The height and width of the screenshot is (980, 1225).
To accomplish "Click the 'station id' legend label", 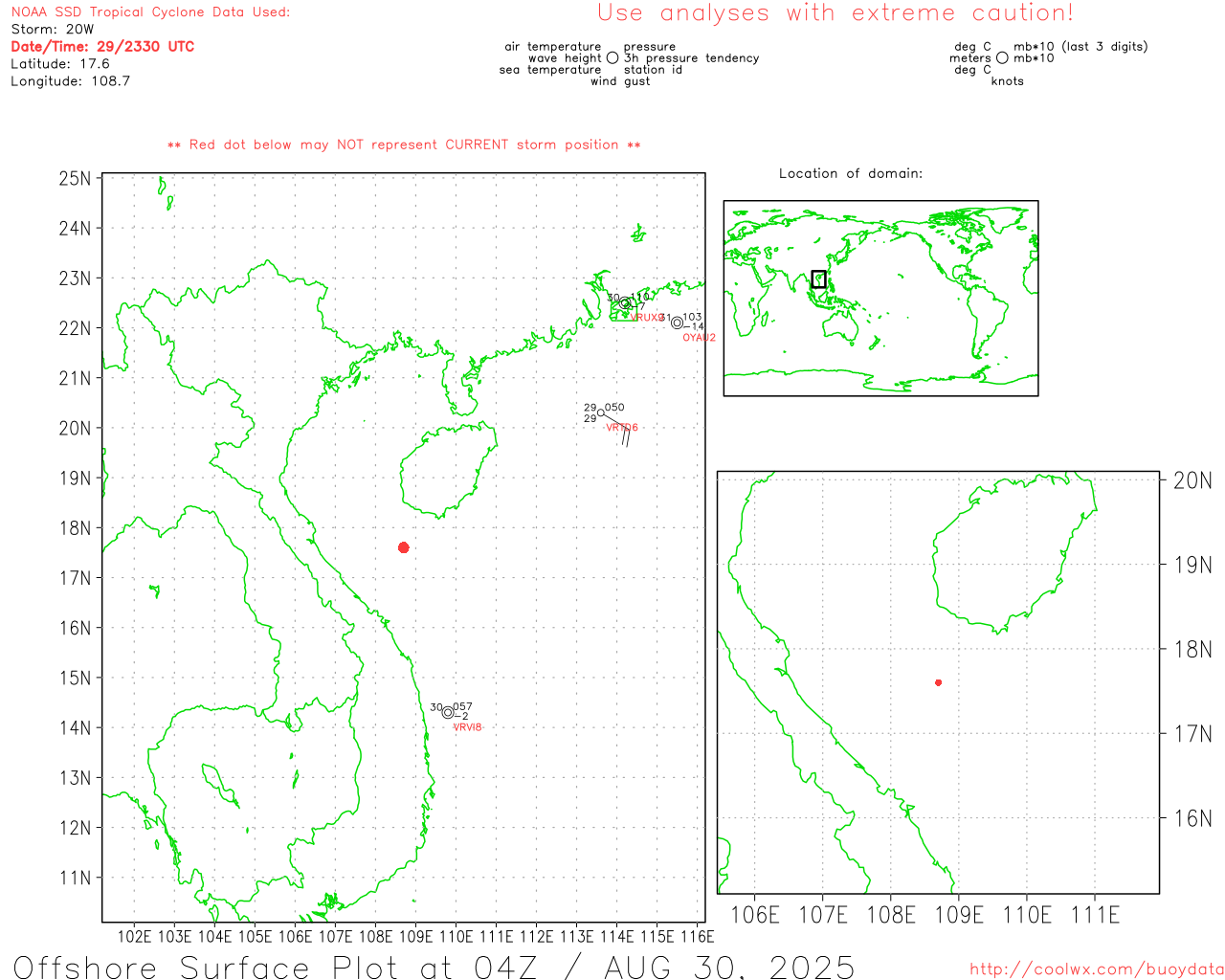I will pos(653,70).
